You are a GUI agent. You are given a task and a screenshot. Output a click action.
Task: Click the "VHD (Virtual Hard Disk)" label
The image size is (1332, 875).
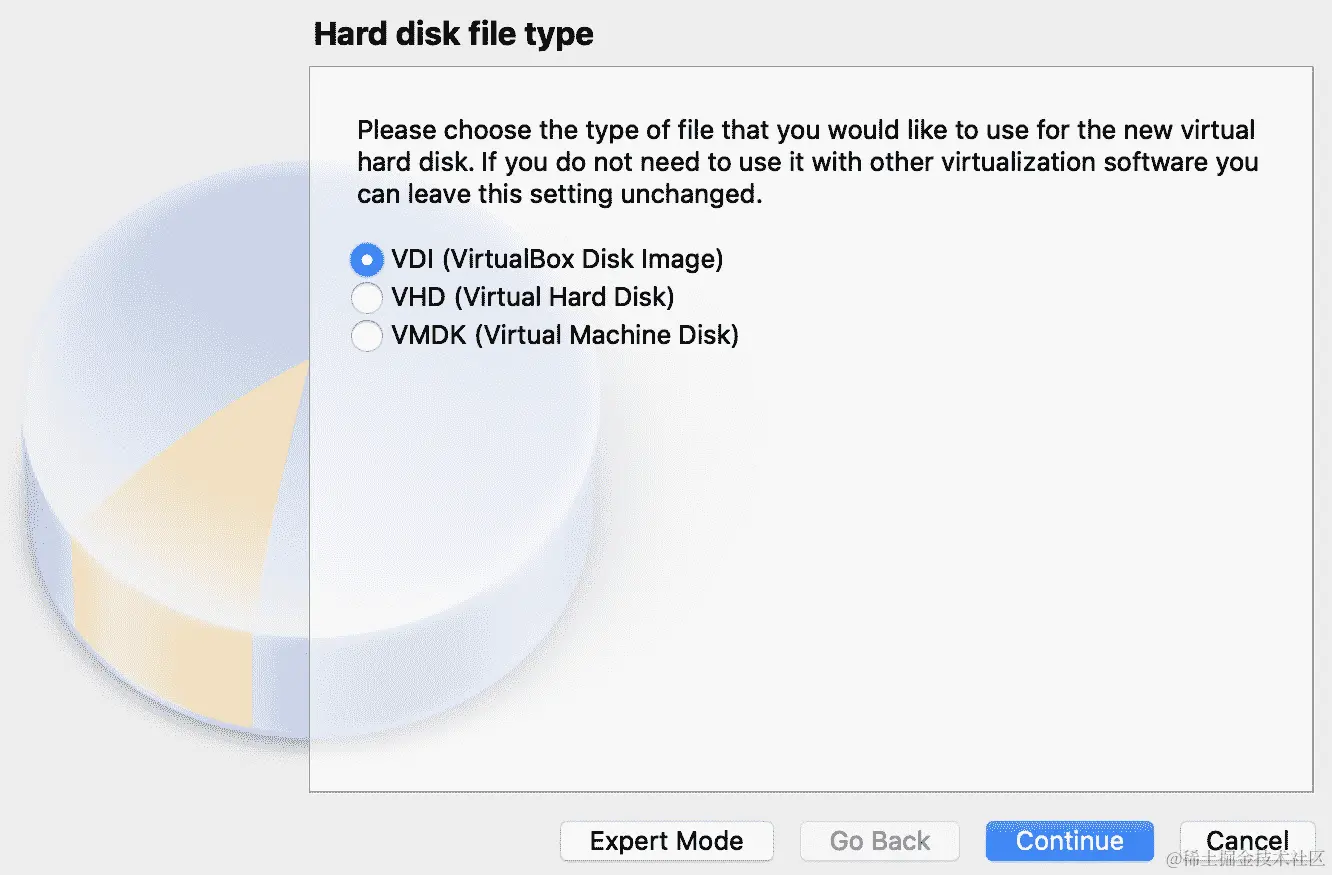pos(533,298)
